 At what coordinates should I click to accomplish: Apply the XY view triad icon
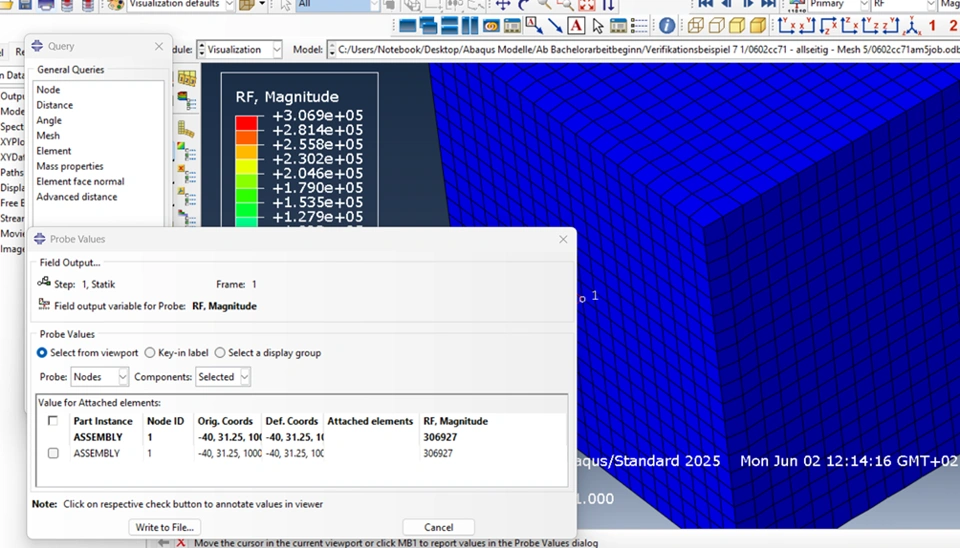(x=787, y=26)
